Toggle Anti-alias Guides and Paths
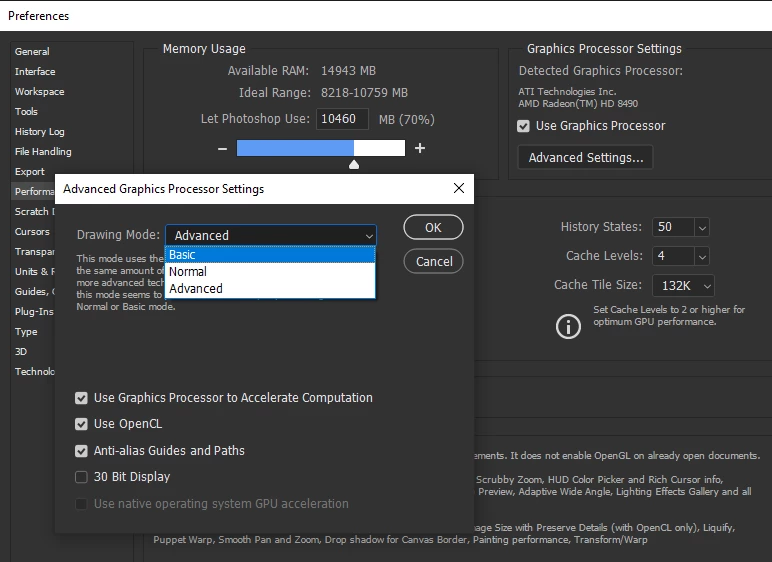The width and height of the screenshot is (772, 562). click(81, 451)
